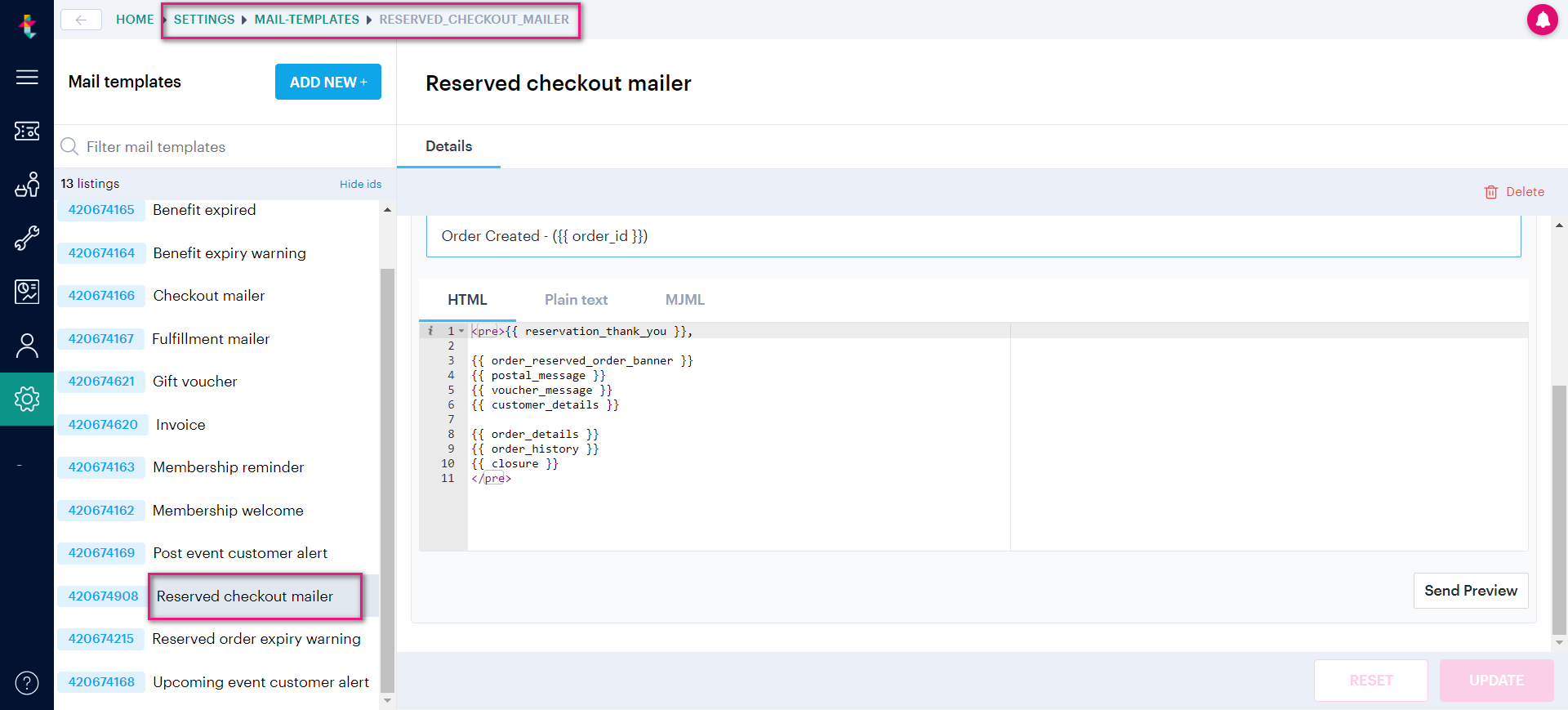Go to SETTINGS breadcrumb
This screenshot has width=1568, height=710.
pyautogui.click(x=204, y=20)
